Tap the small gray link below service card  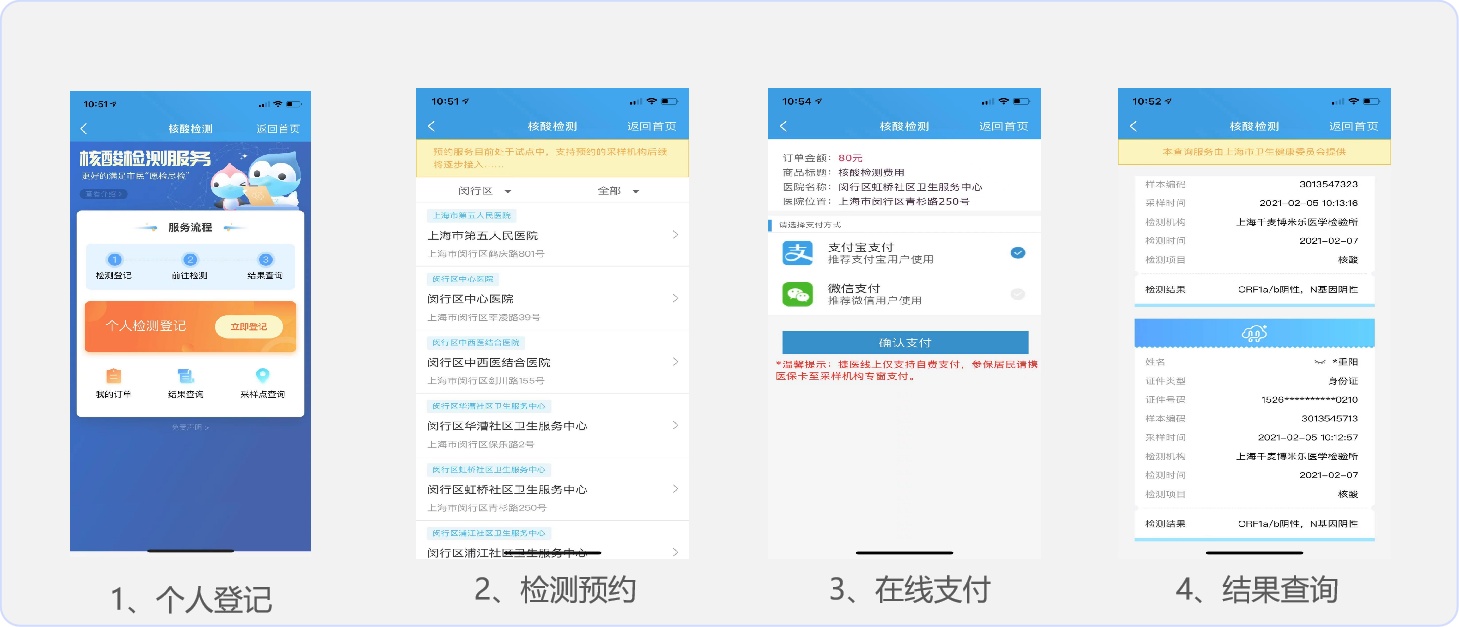[x=190, y=427]
